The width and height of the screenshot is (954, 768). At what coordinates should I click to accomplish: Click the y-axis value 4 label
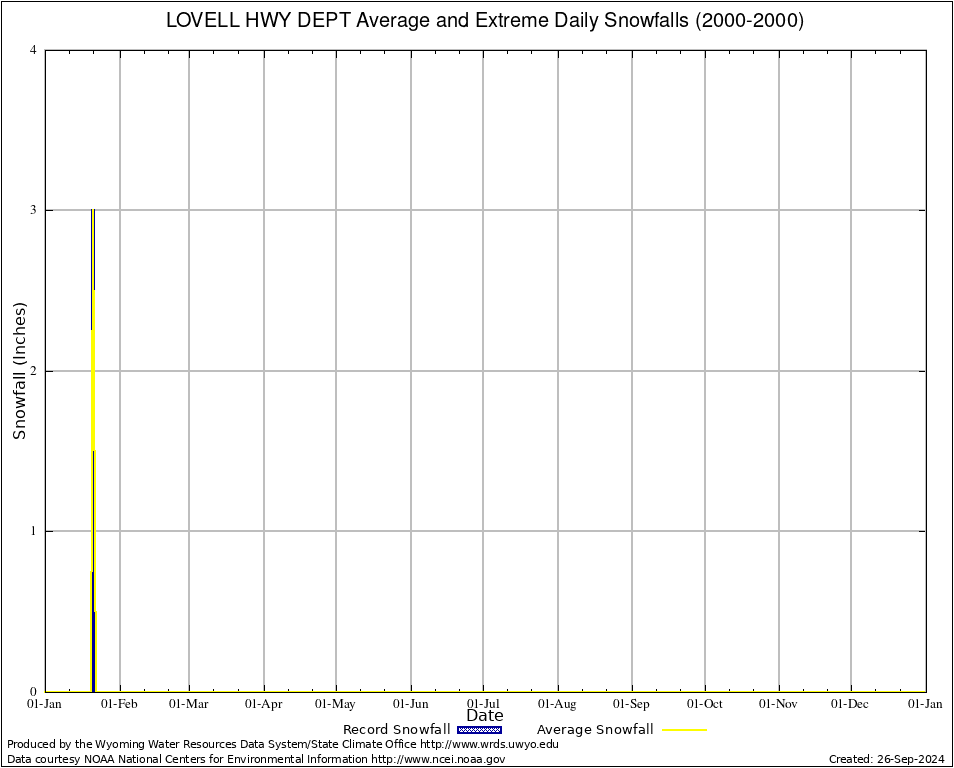34,50
